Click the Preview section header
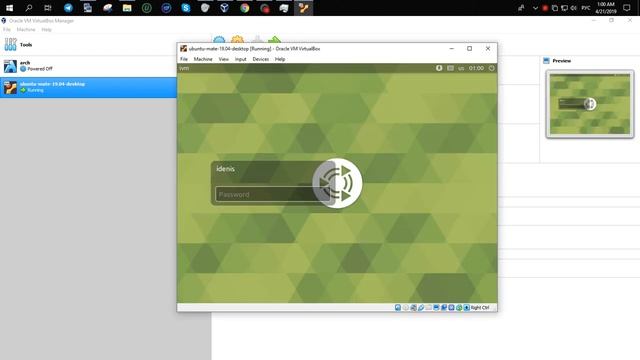Viewport: 640px width, 360px height. [562, 60]
